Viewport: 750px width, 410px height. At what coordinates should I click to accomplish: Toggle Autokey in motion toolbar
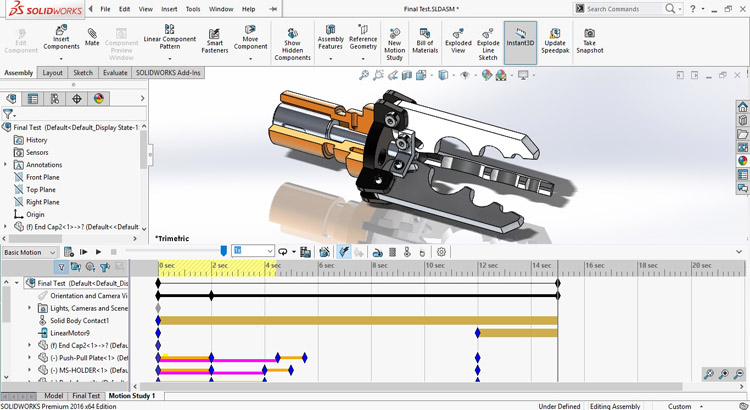point(343,252)
